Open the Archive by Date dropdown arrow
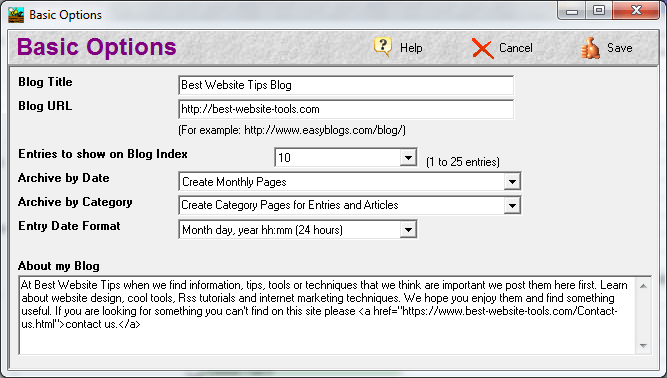667x378 pixels. click(x=512, y=182)
